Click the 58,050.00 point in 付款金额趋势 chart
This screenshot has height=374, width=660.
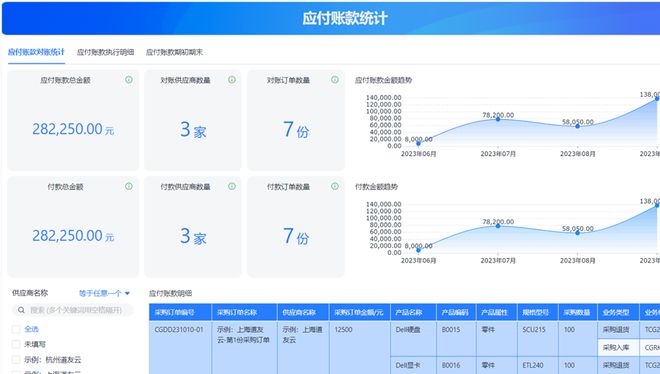click(x=578, y=233)
